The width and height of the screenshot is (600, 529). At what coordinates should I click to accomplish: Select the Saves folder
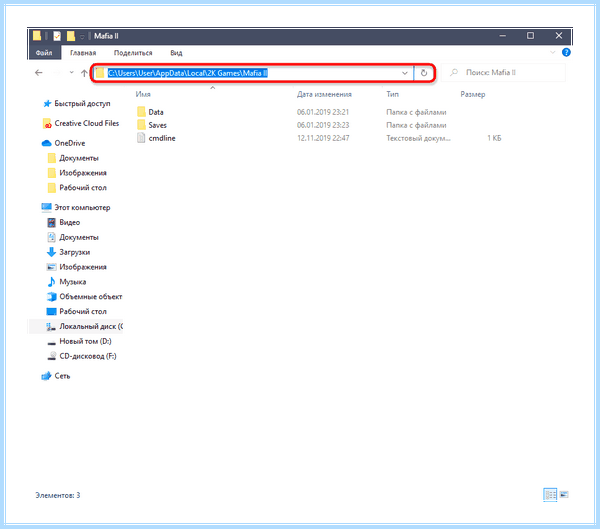(x=157, y=125)
